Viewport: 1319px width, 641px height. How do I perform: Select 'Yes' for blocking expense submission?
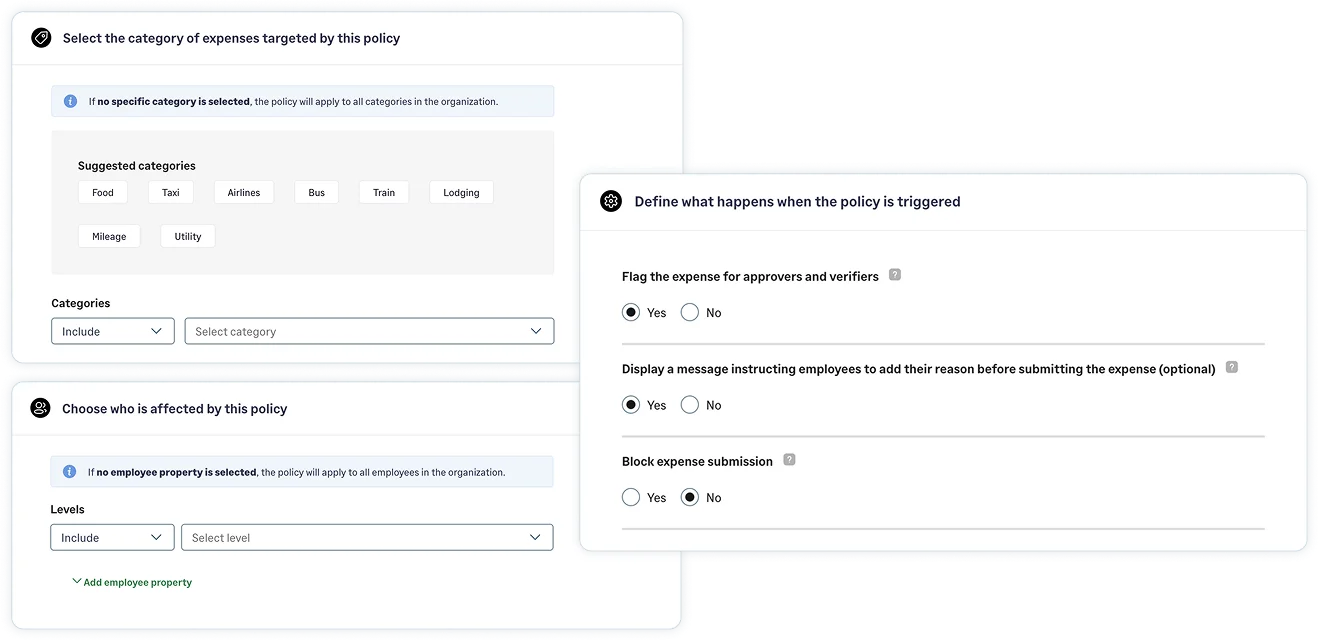631,497
